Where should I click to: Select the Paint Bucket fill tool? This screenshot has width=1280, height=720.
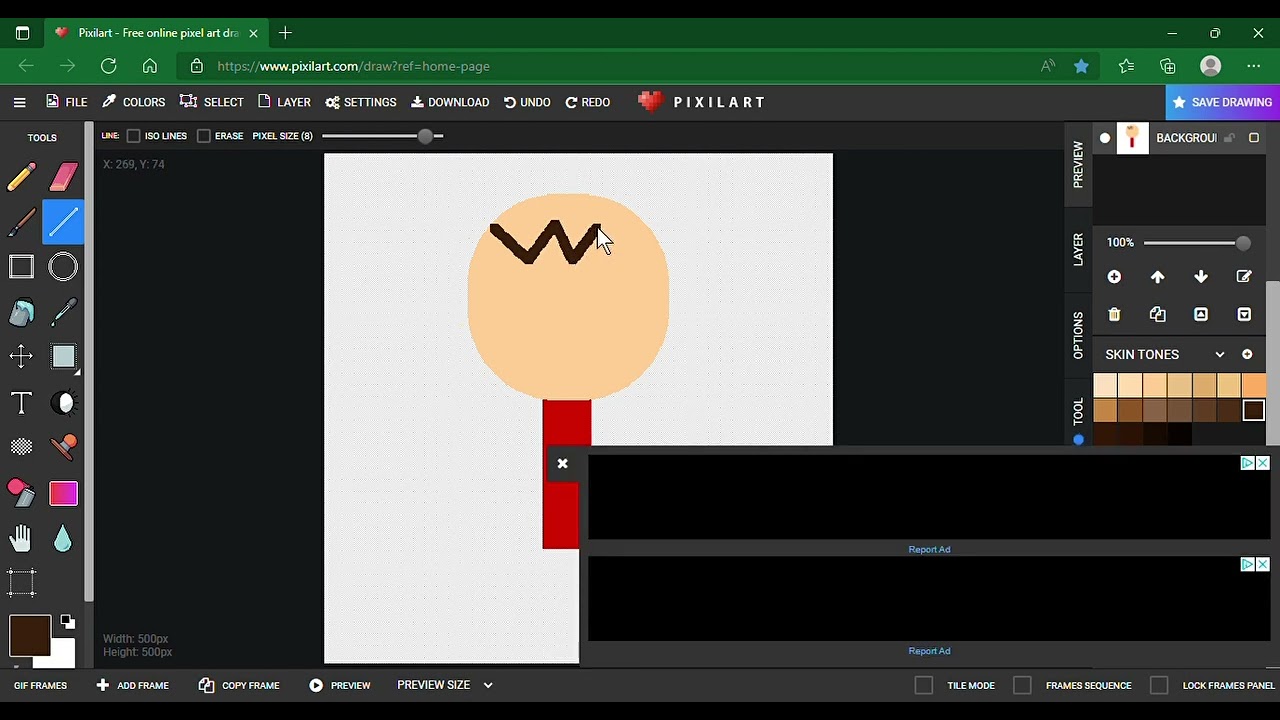[x=21, y=312]
